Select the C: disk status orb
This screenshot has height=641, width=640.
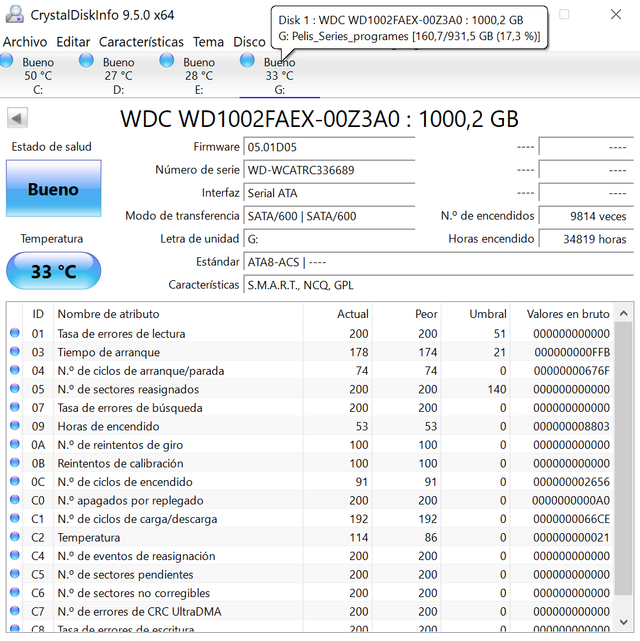(x=6, y=61)
